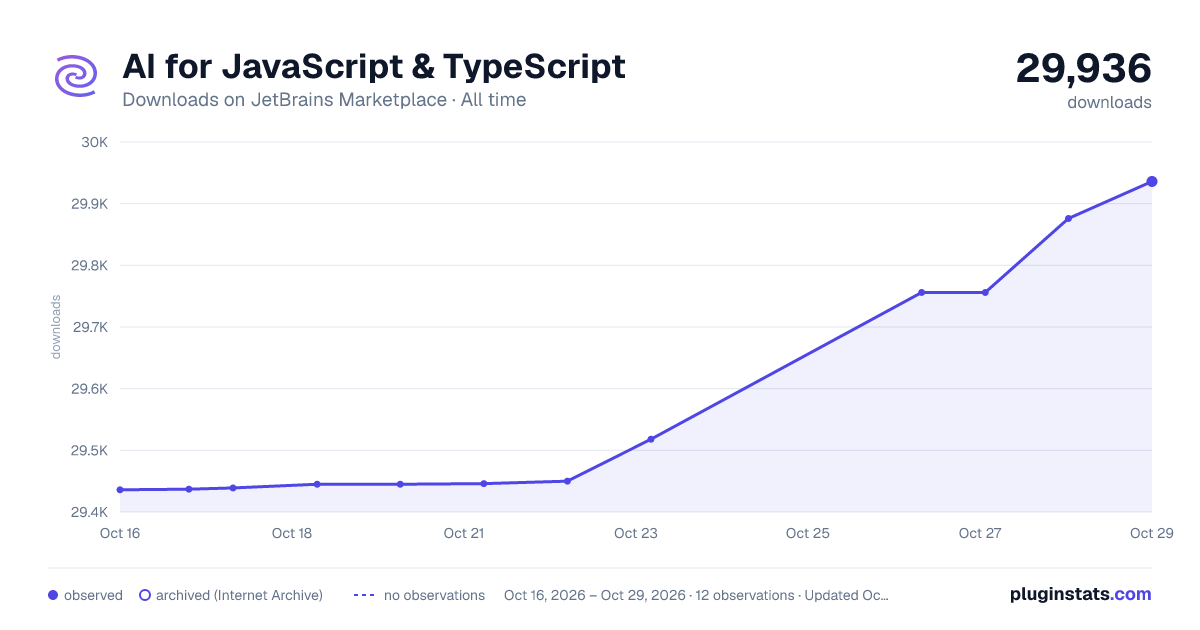1200x630 pixels.
Task: Click the first Oct 16 data point
Action: 120,490
